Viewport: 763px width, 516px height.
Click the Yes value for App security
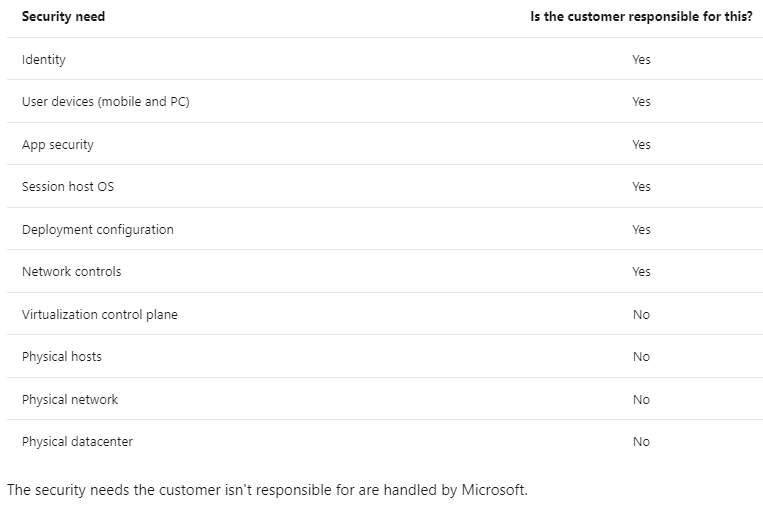[x=641, y=145]
